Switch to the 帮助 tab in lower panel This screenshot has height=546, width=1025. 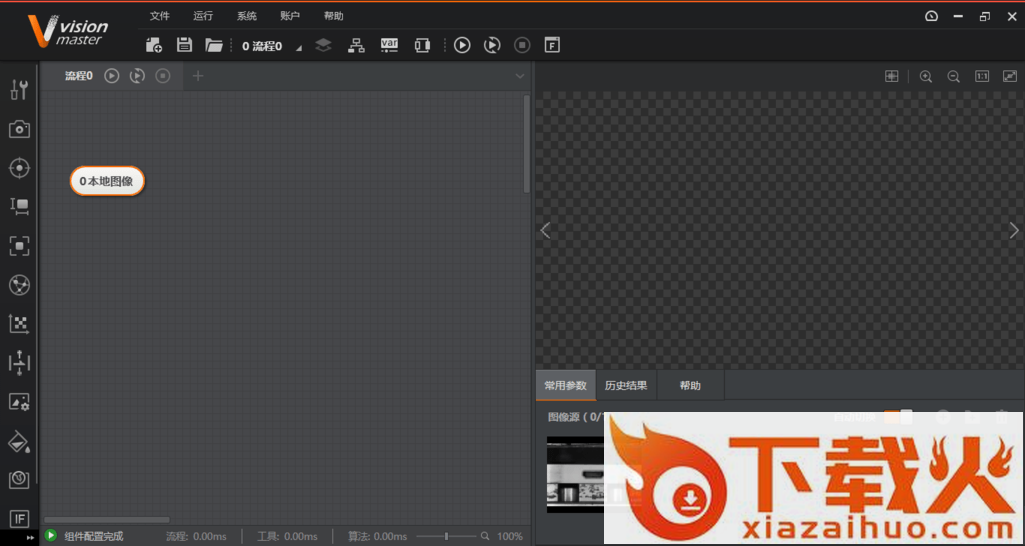(690, 385)
